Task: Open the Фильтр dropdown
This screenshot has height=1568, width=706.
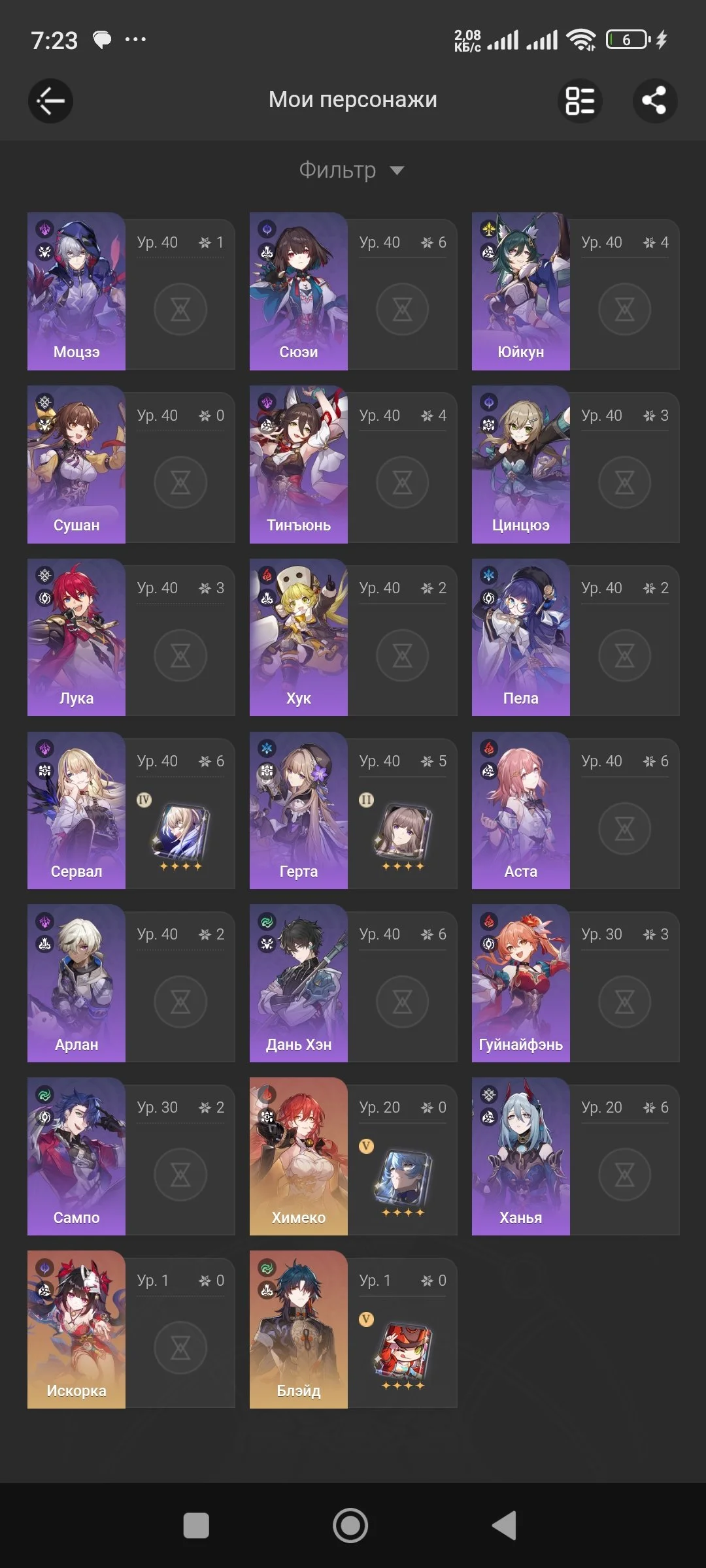Action: pyautogui.click(x=352, y=170)
